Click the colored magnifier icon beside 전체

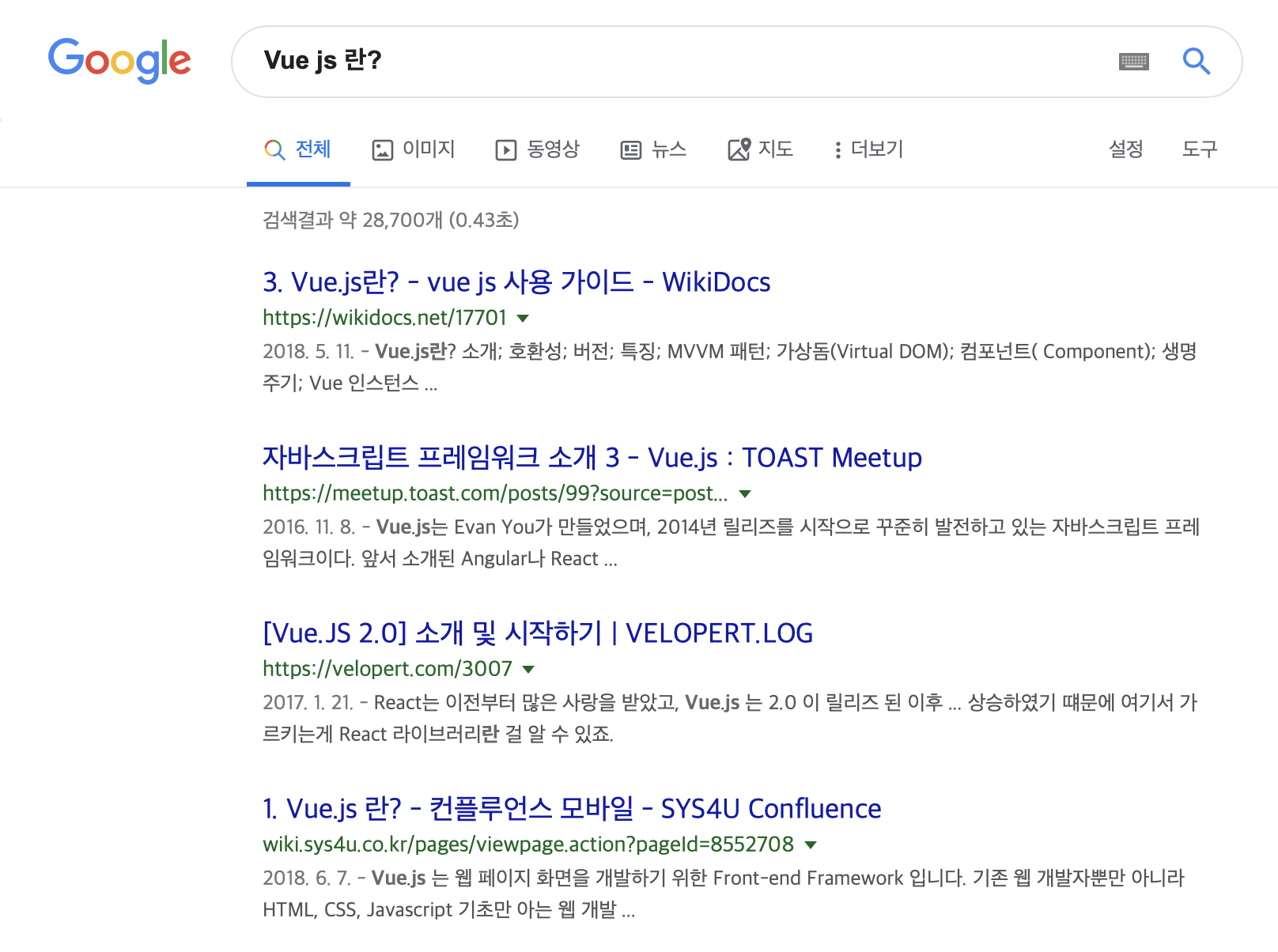coord(274,149)
